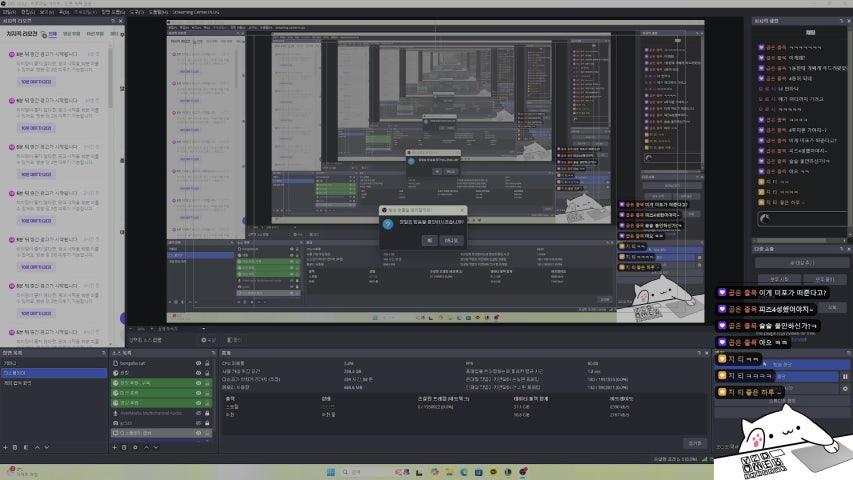
Task: Click 초기화 reset button in stats panel
Action: click(x=695, y=444)
